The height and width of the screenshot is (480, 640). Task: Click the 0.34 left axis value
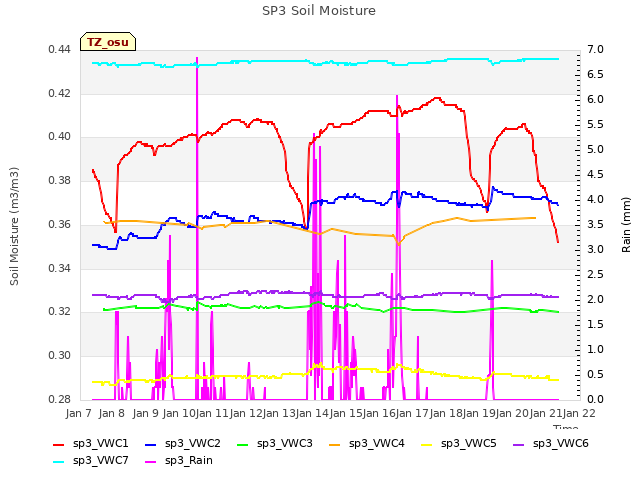pos(60,268)
